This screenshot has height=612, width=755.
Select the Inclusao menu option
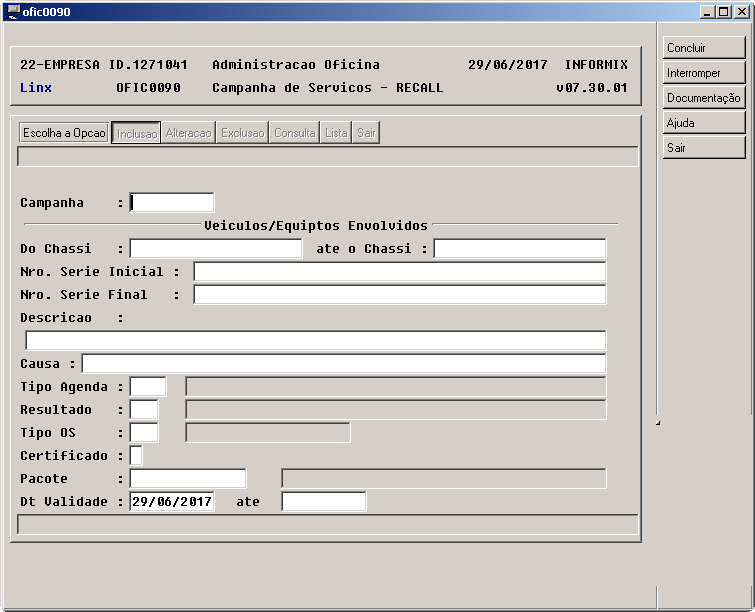[137, 133]
